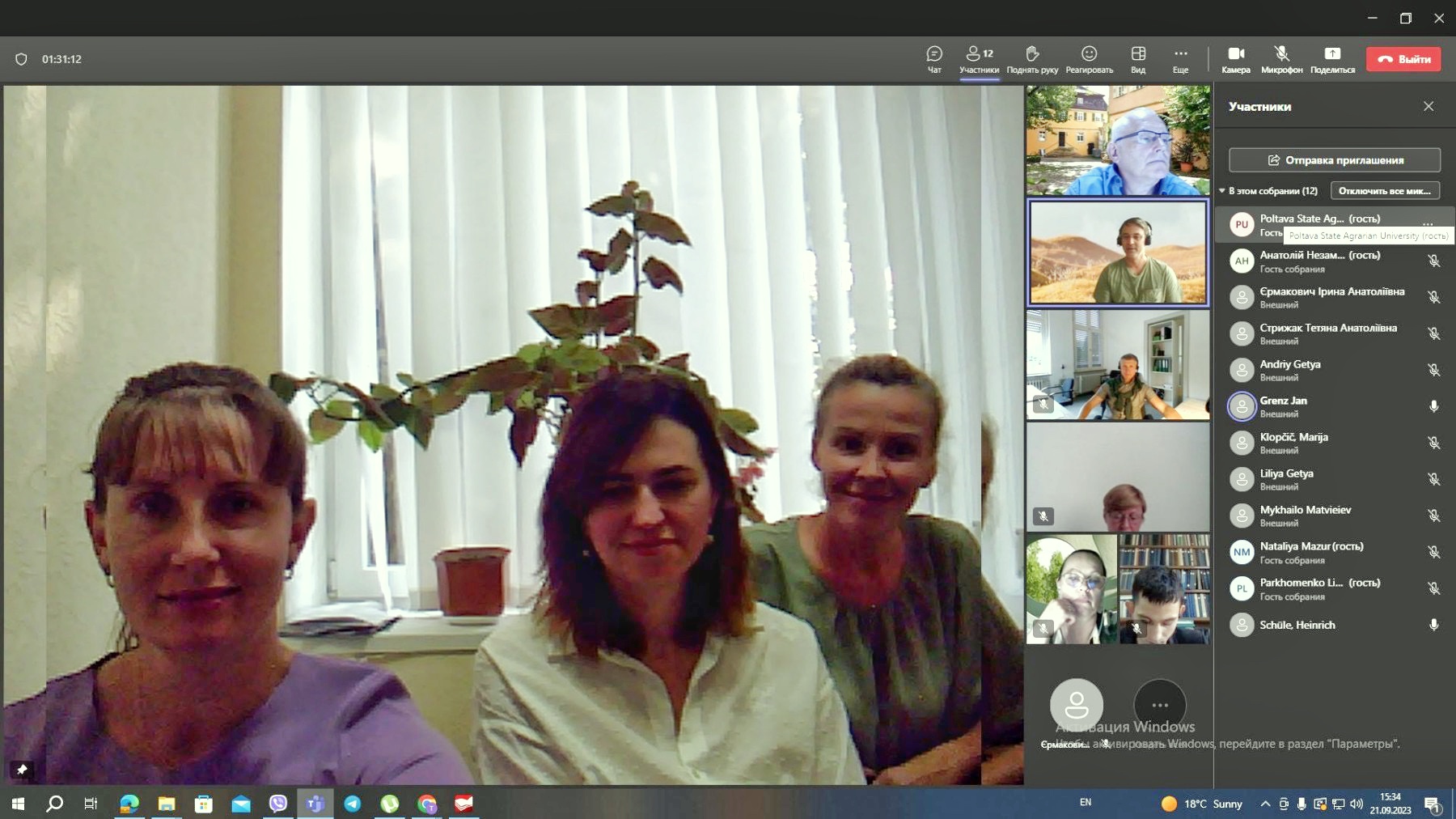Select video tile of man with glasses outdoors

tap(1118, 141)
